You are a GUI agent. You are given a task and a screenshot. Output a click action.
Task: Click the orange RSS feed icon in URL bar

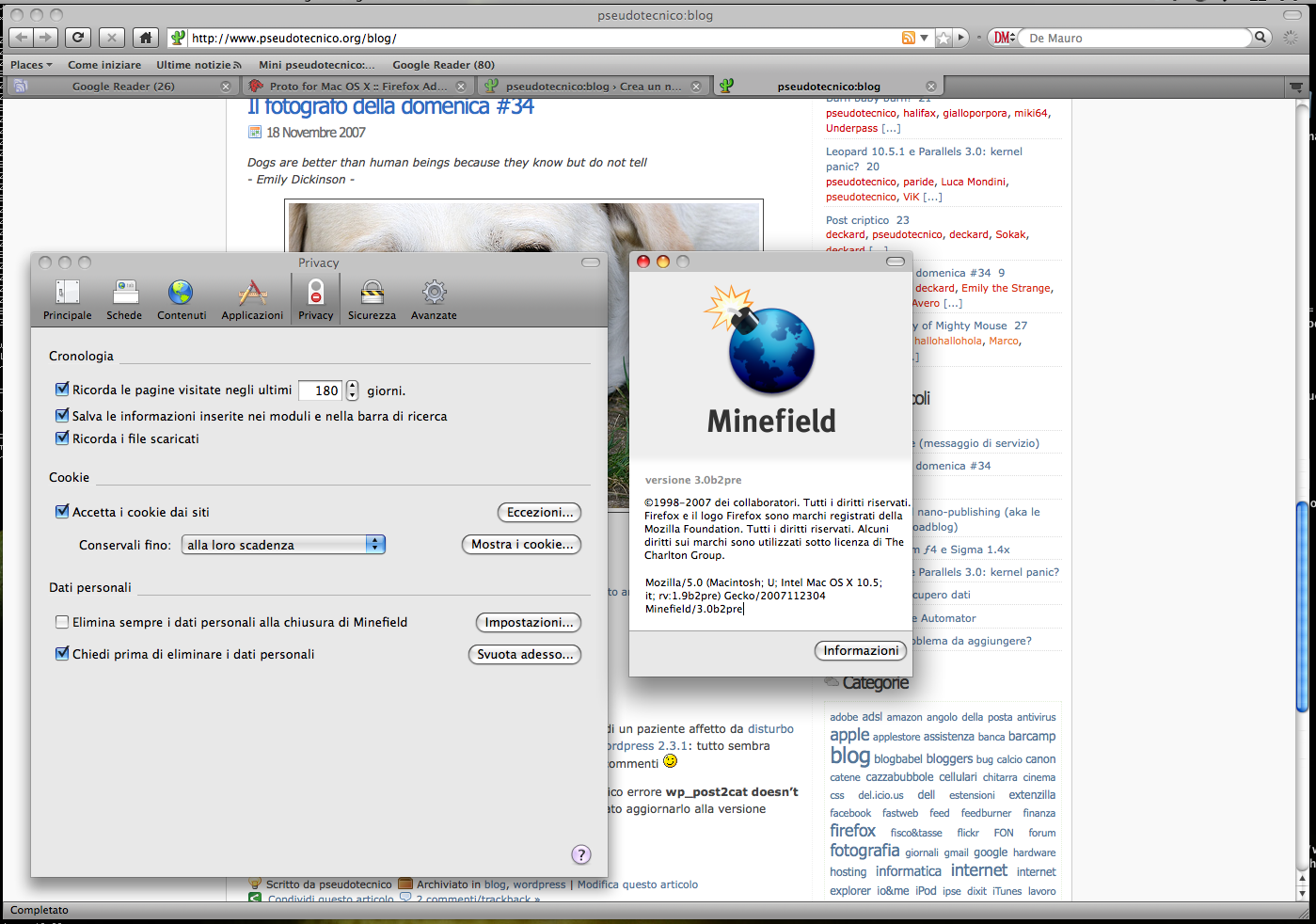pos(908,38)
